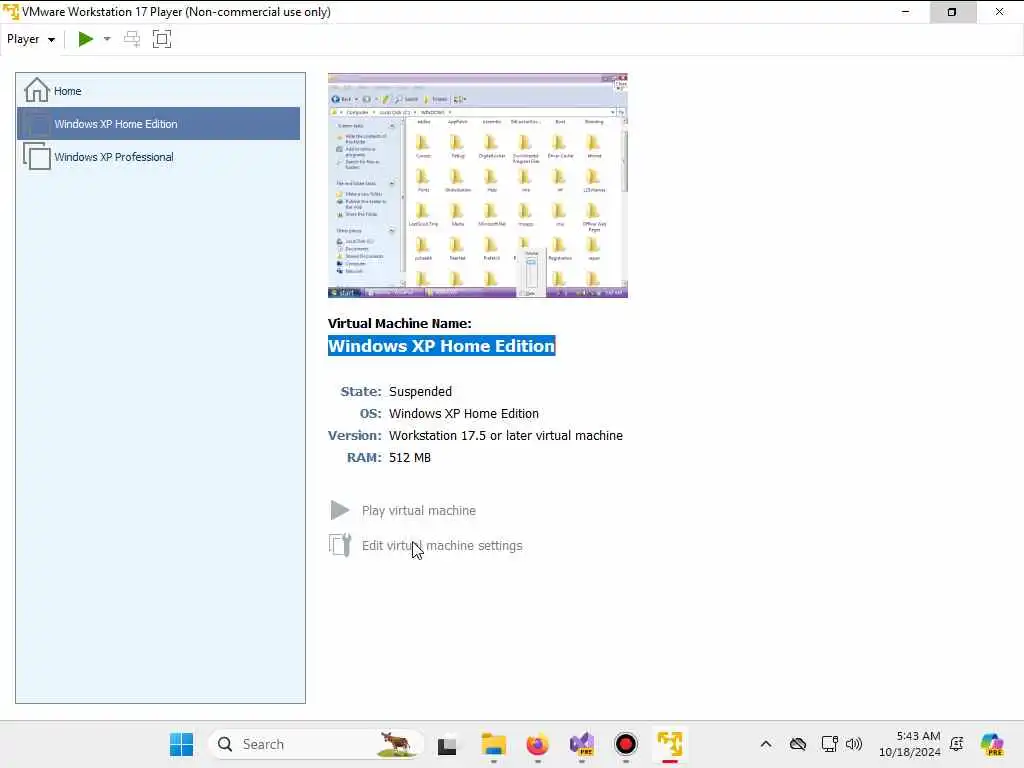Select Windows XP Home Edition in library
Viewport: 1024px width, 768px height.
(x=158, y=123)
